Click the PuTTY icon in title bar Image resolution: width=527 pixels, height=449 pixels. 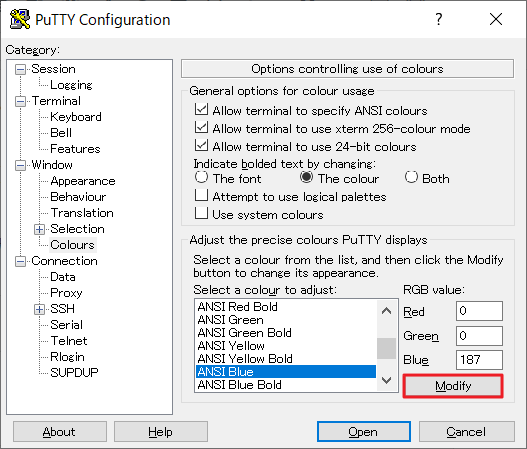pyautogui.click(x=19, y=19)
